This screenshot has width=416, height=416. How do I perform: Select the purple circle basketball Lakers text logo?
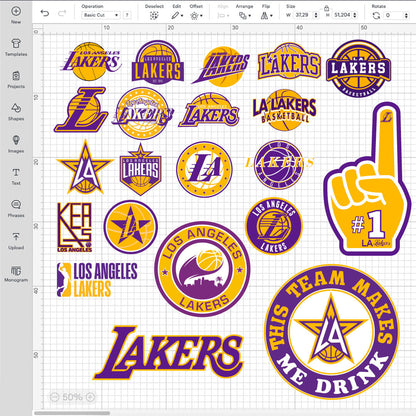tap(279, 164)
